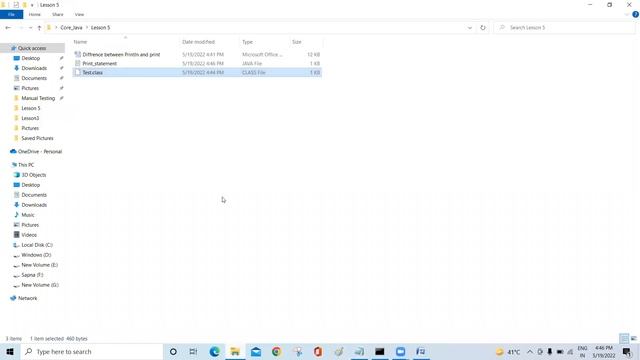Open taskbar clock showing 4:46 PM
Image resolution: width=640 pixels, height=360 pixels.
[604, 352]
